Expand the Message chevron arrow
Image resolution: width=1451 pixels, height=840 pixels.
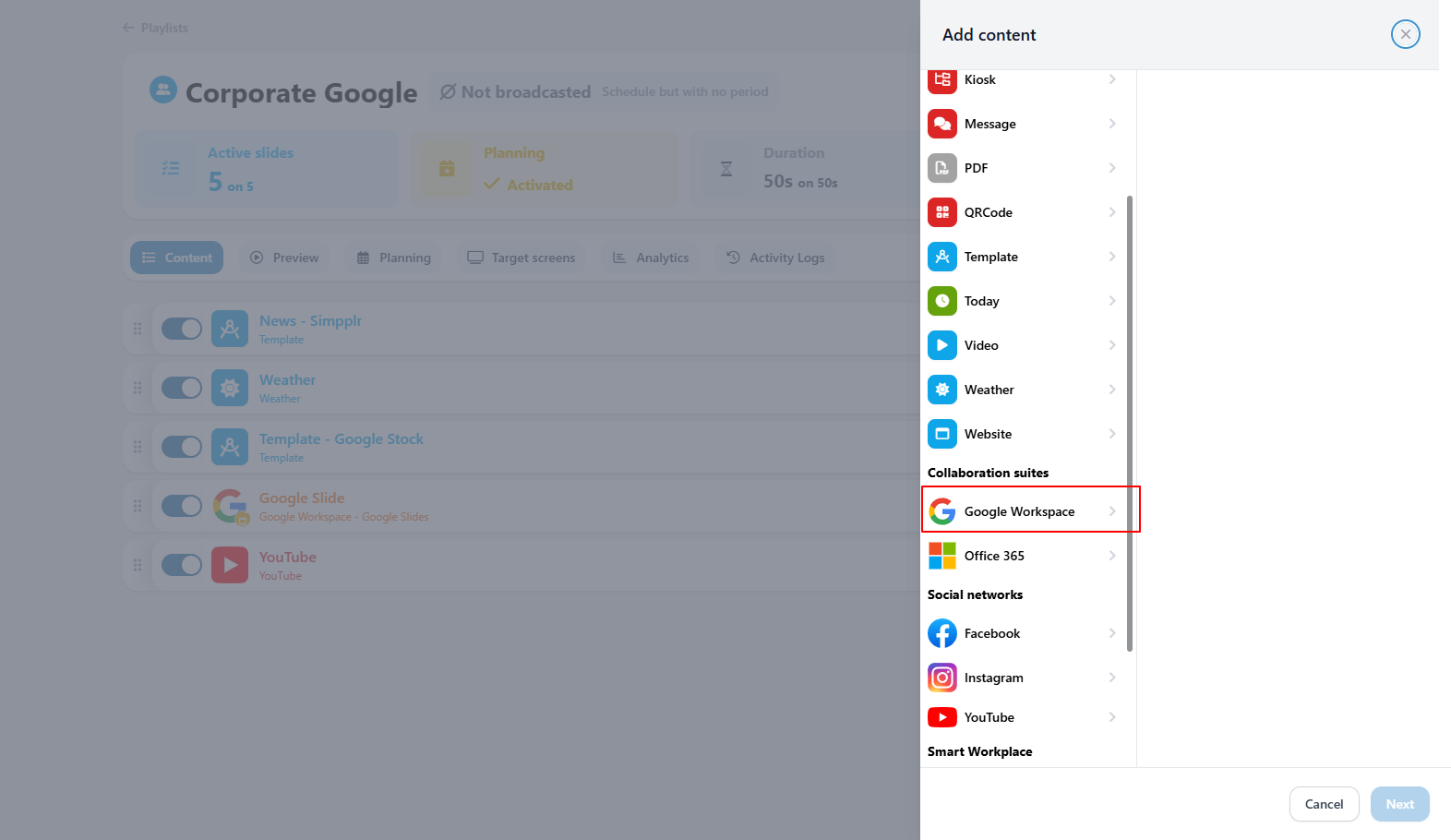(1112, 124)
